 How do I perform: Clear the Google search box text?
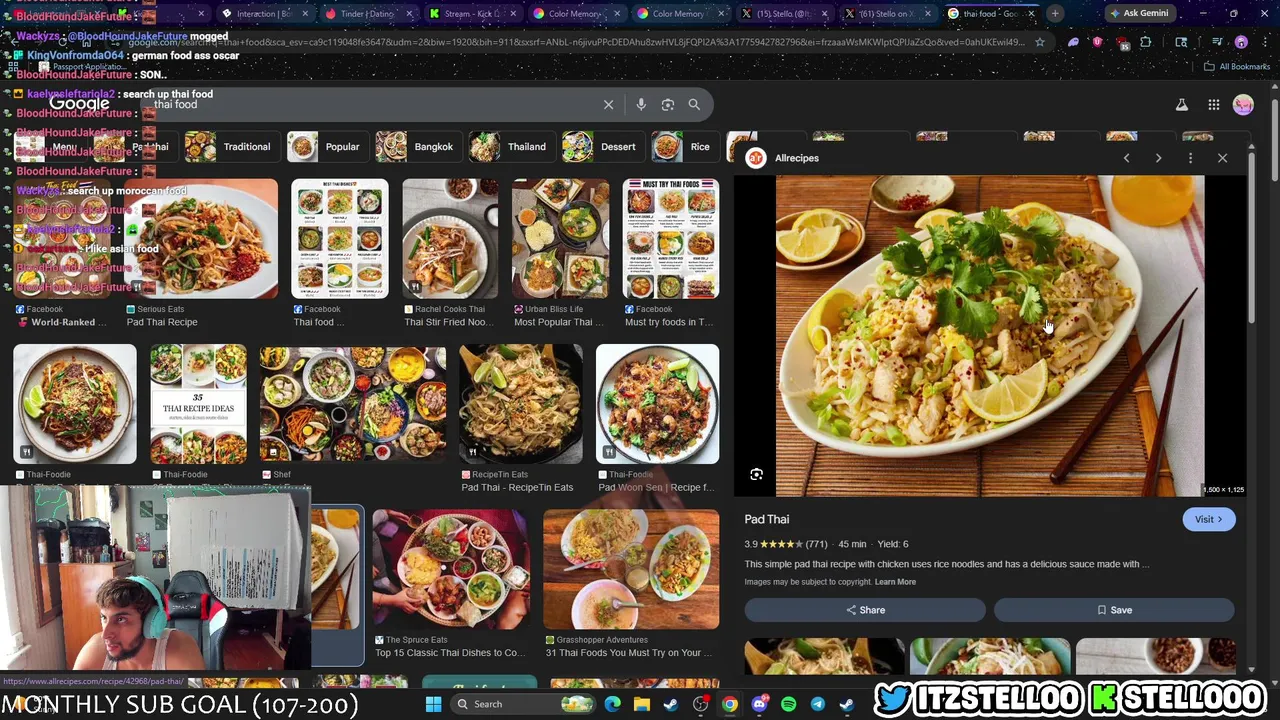click(608, 104)
